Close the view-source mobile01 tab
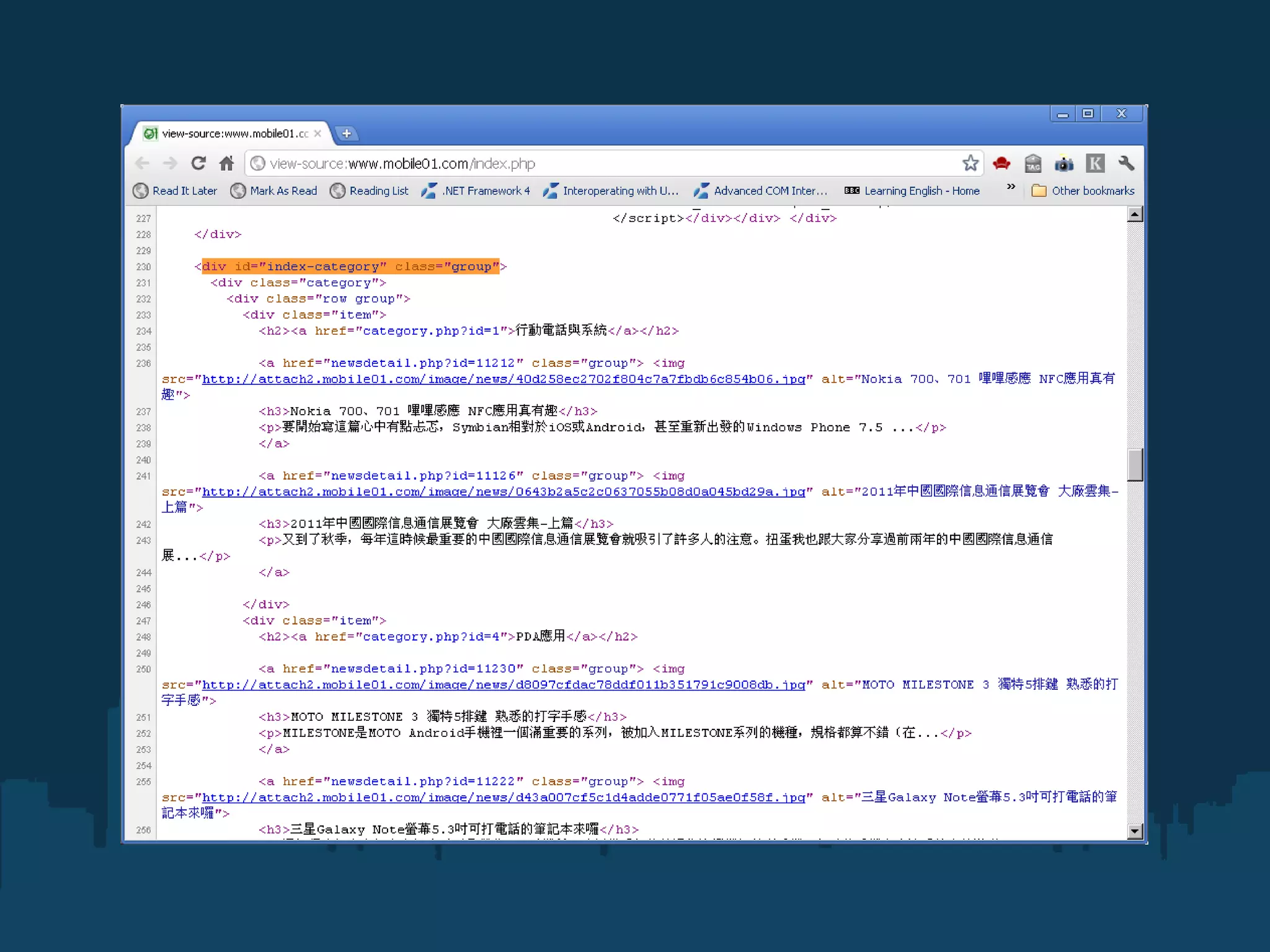 click(x=317, y=133)
